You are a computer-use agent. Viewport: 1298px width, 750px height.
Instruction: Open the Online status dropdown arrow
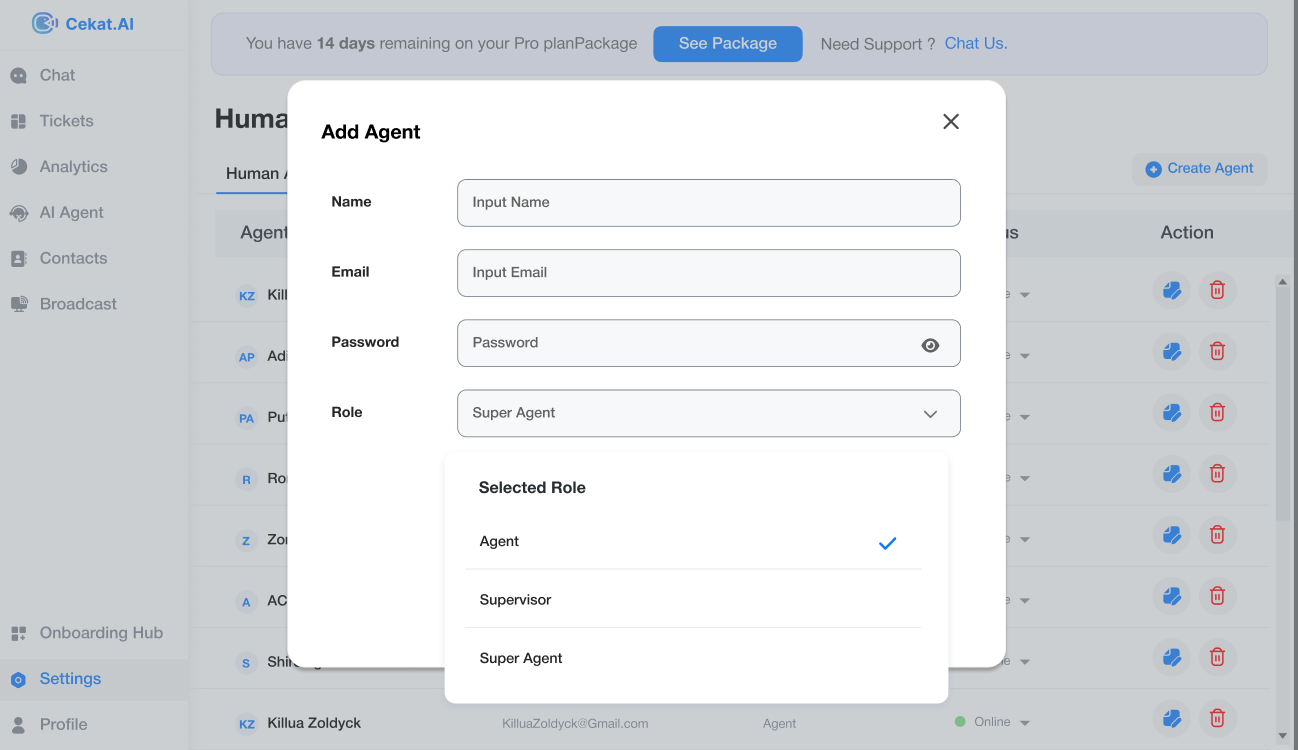tap(1025, 723)
